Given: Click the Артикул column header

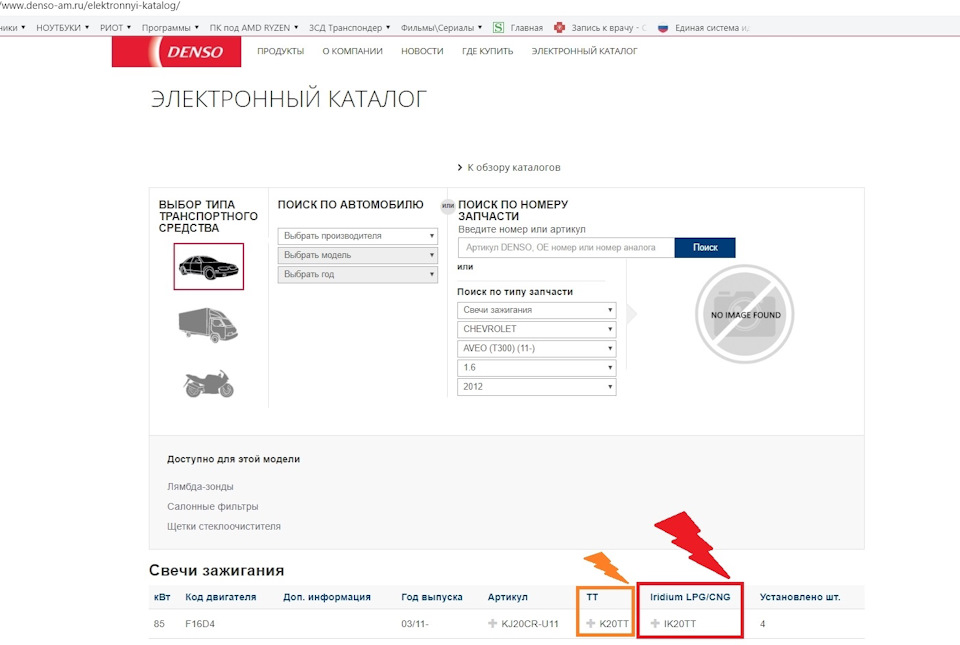Looking at the screenshot, I should point(508,597).
